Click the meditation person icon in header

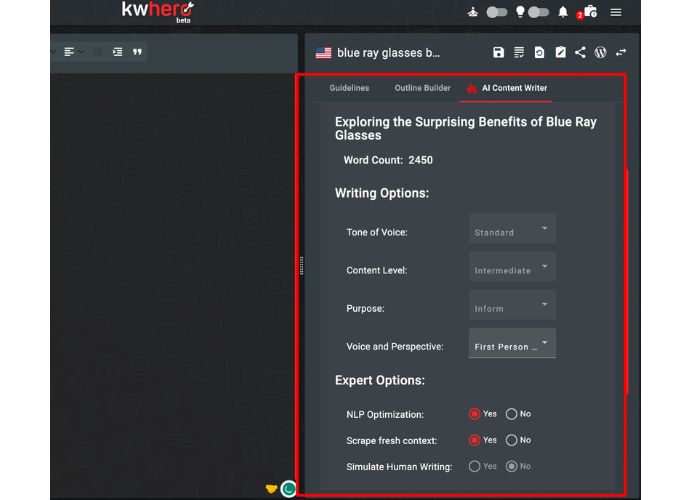473,12
